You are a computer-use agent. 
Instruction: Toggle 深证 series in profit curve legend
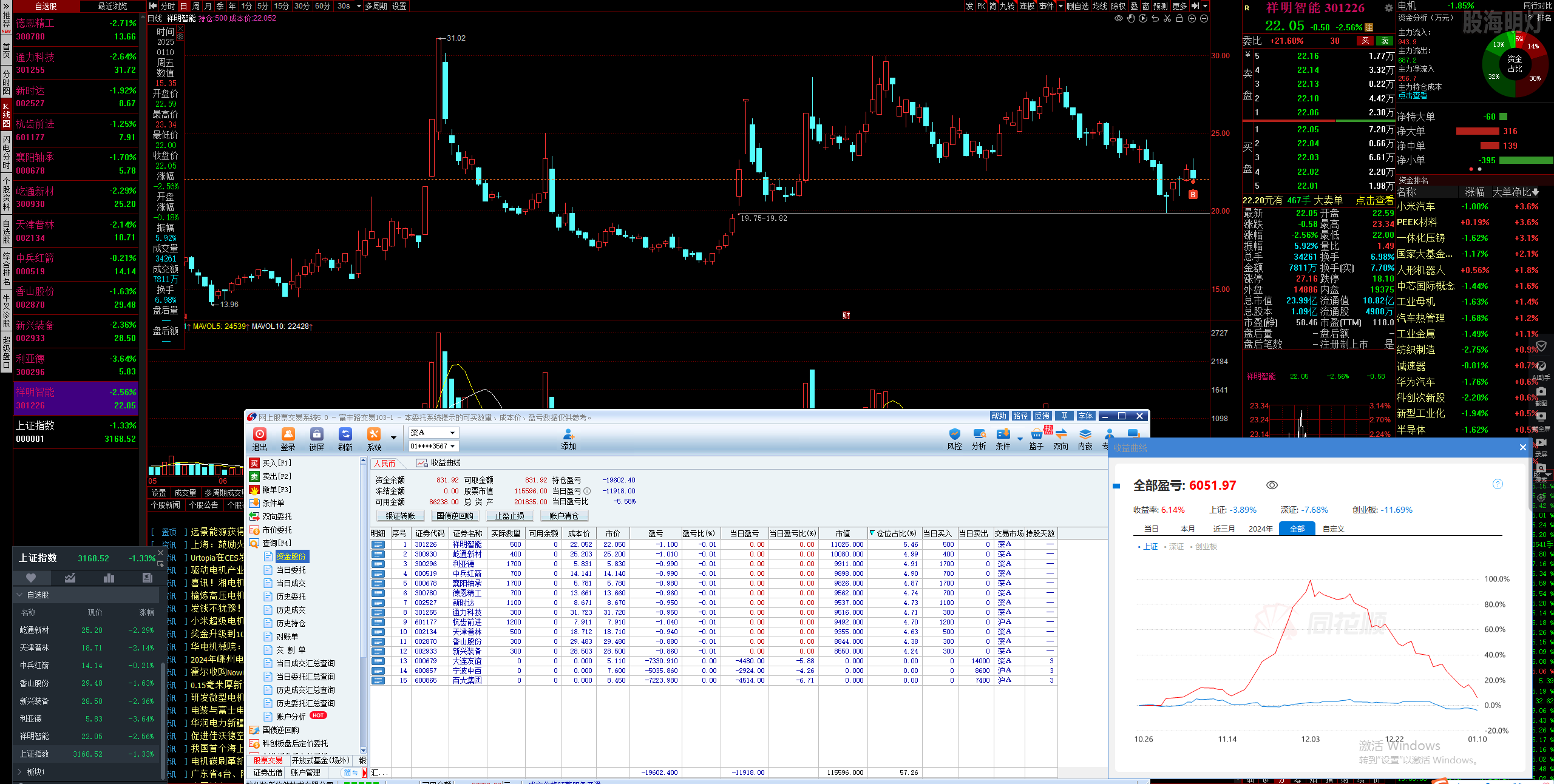click(1174, 547)
